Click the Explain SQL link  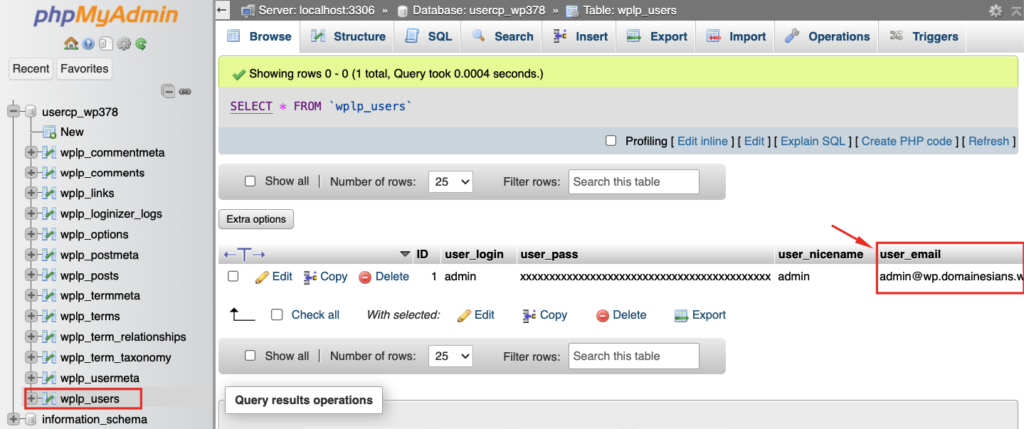(x=812, y=141)
